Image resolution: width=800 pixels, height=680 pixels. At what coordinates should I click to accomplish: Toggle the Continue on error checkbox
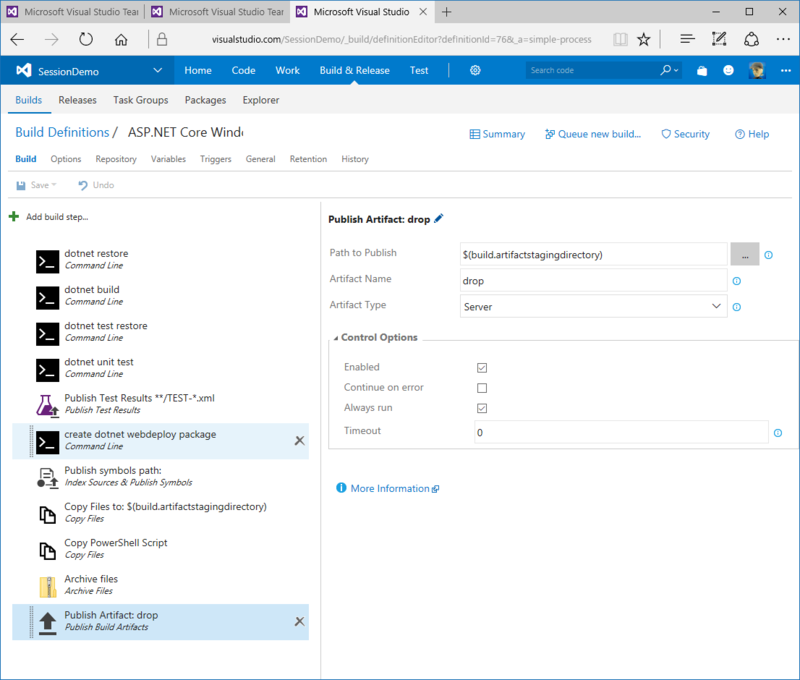point(482,388)
